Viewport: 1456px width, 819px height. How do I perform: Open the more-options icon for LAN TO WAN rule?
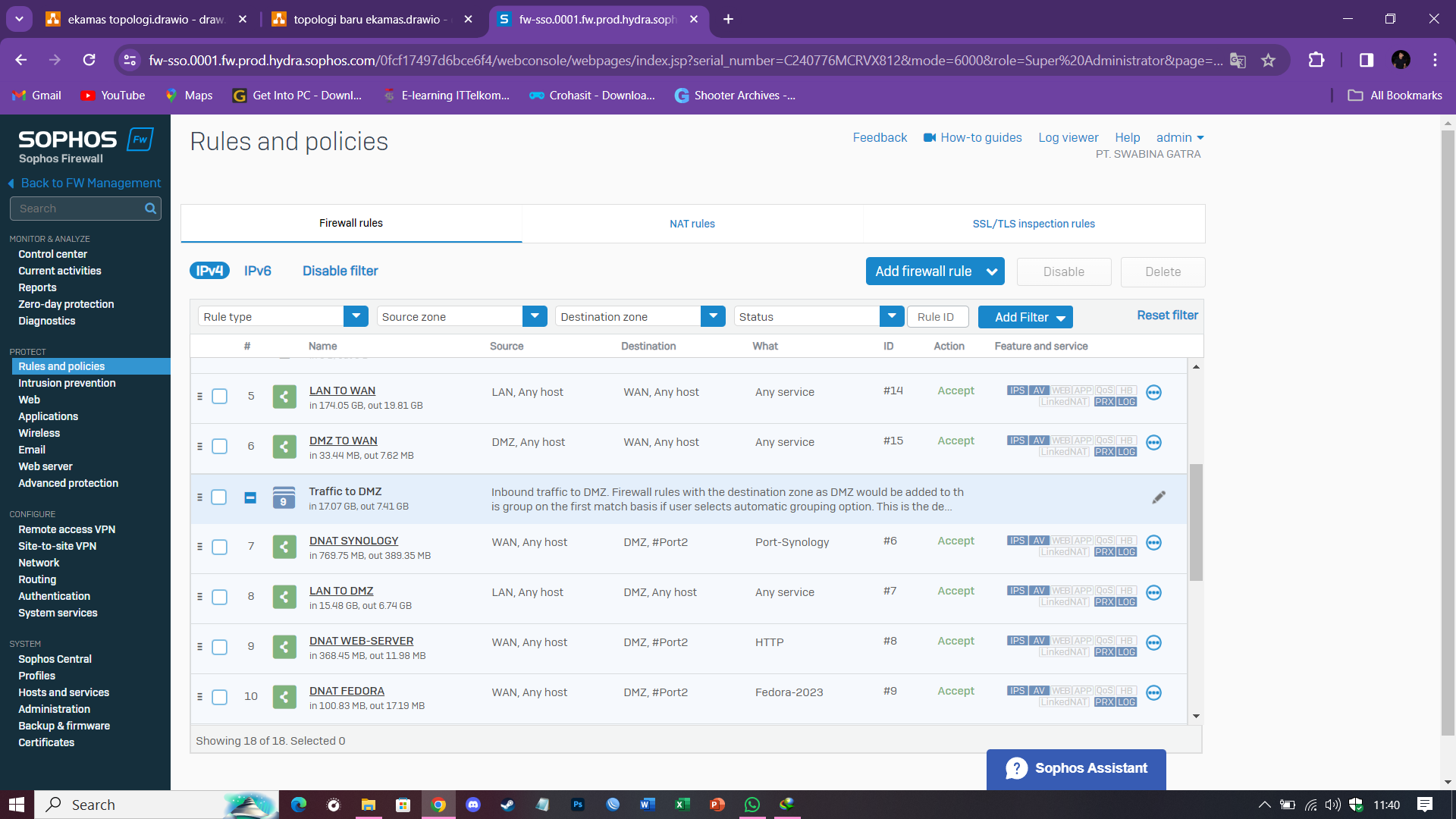pos(1153,393)
